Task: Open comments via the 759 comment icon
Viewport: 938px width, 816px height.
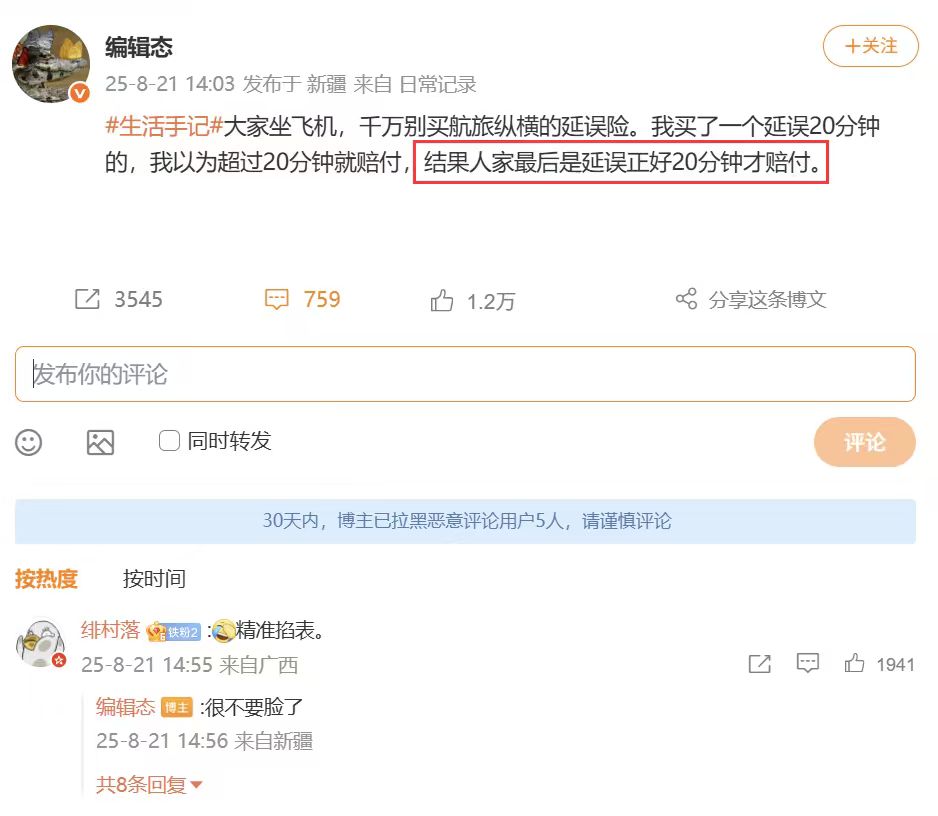Action: [x=276, y=299]
